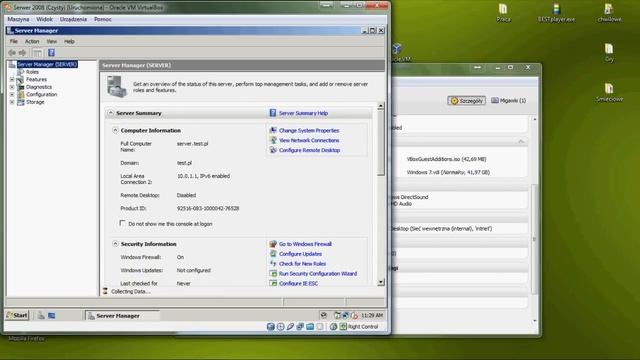The width and height of the screenshot is (640, 360).
Task: Collapse the Server Summary section
Action: pos(111,113)
